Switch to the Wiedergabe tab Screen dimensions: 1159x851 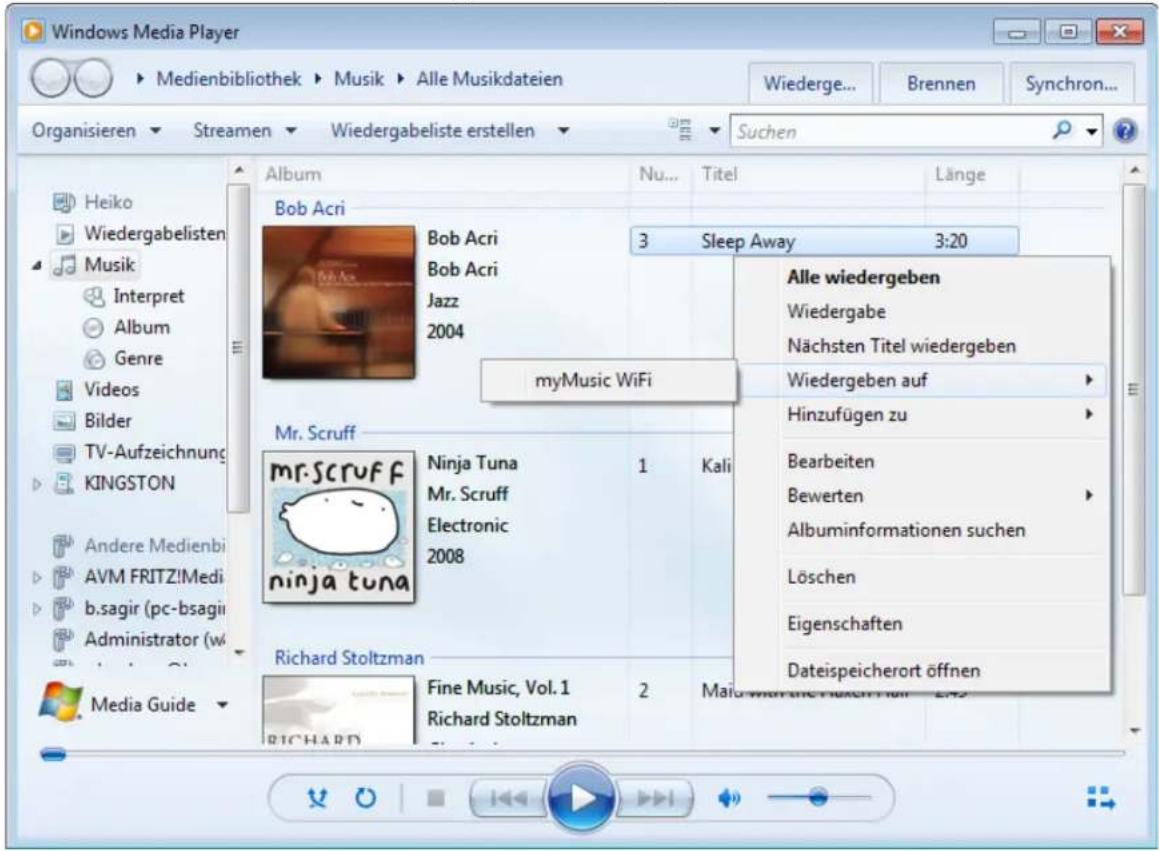pos(810,84)
